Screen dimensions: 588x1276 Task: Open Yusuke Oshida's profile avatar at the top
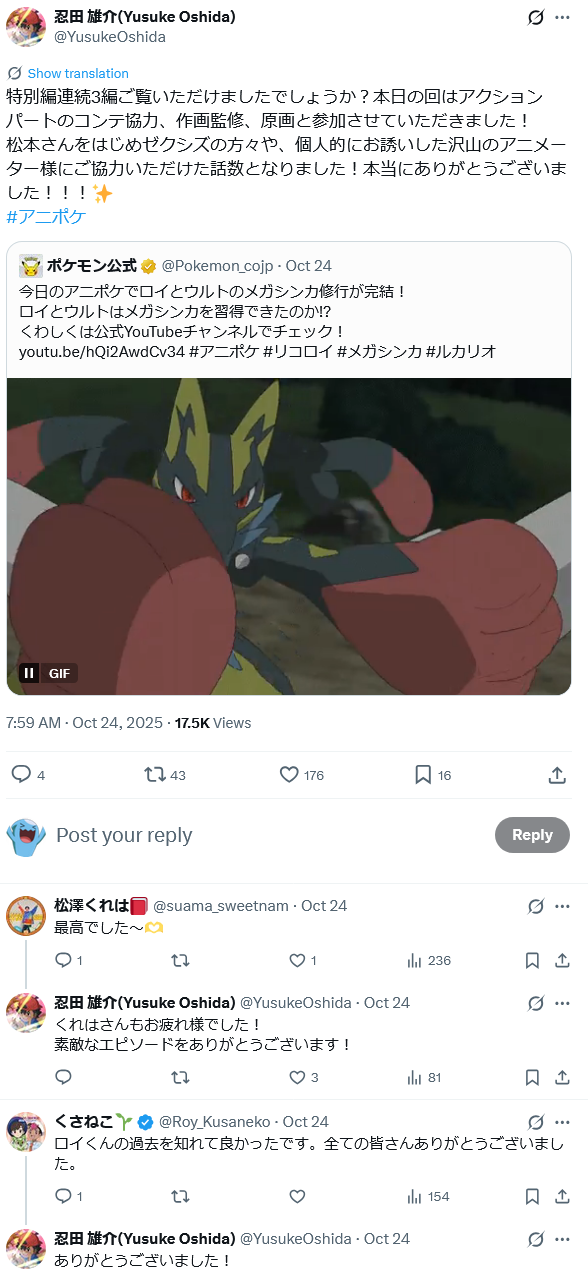[26, 26]
